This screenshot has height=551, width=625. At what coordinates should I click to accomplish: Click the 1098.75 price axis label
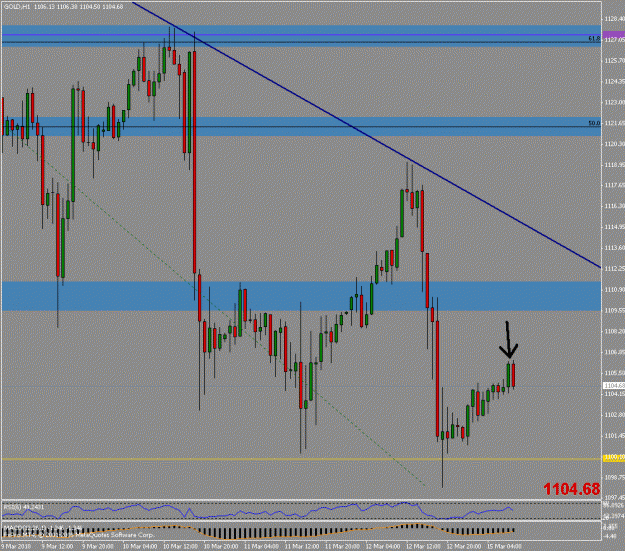614,477
